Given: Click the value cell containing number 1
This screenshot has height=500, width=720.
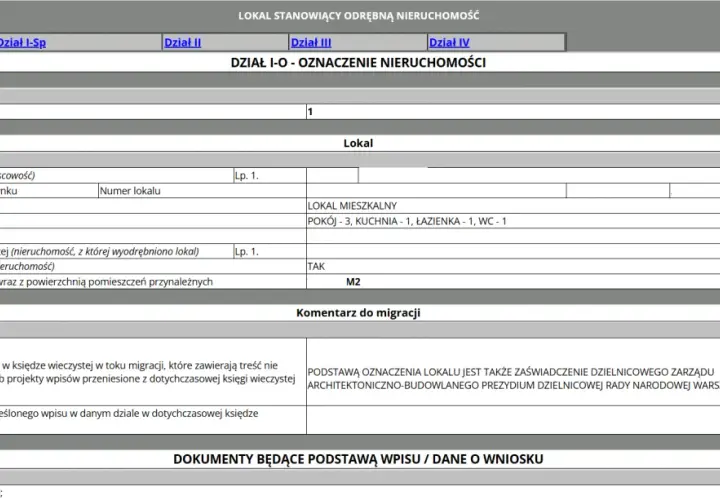Looking at the screenshot, I should [513, 112].
